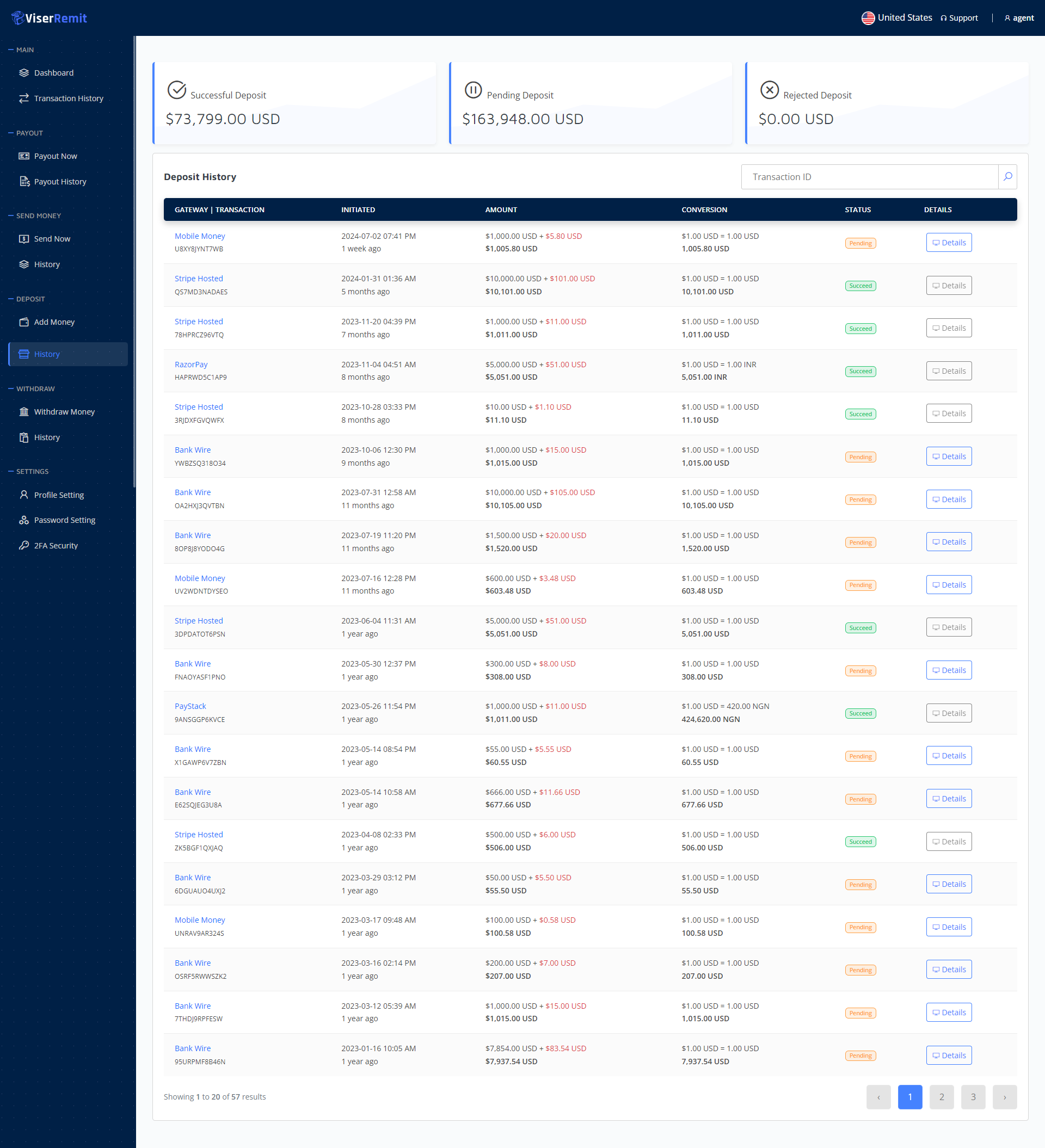1045x1148 pixels.
Task: Click the Support link in header
Action: point(959,17)
